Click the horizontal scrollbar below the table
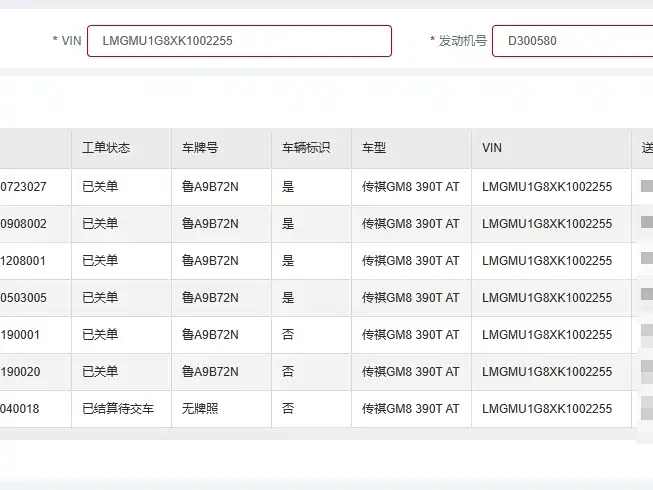This screenshot has height=490, width=653. [318, 434]
